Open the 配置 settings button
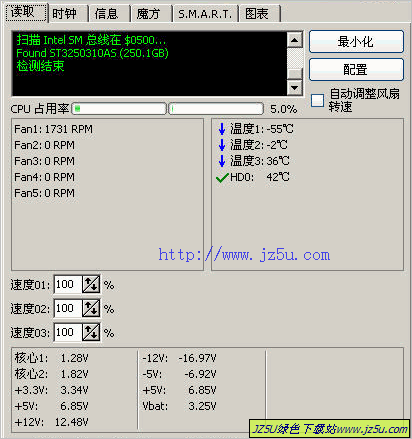 [x=356, y=70]
